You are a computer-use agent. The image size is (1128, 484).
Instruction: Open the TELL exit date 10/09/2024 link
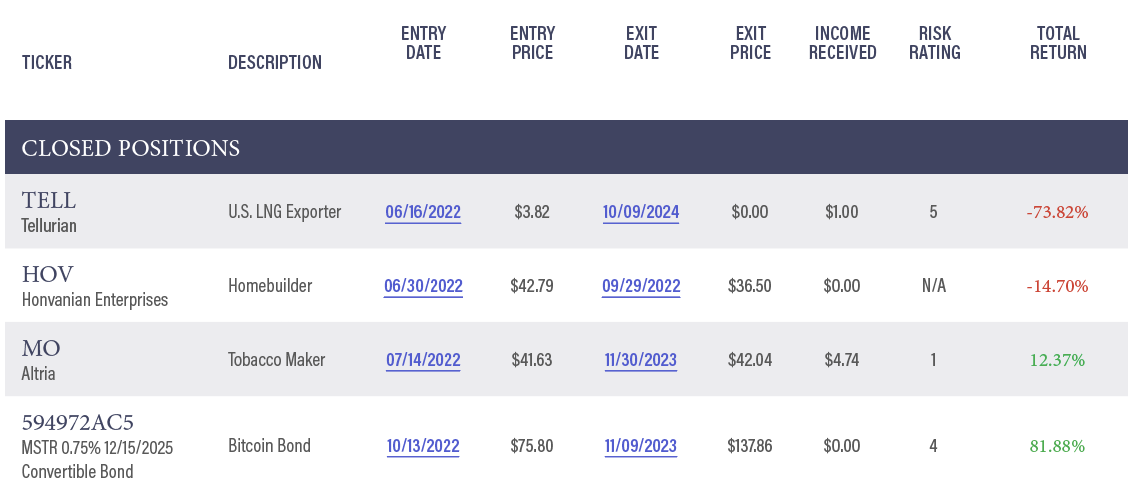click(641, 212)
